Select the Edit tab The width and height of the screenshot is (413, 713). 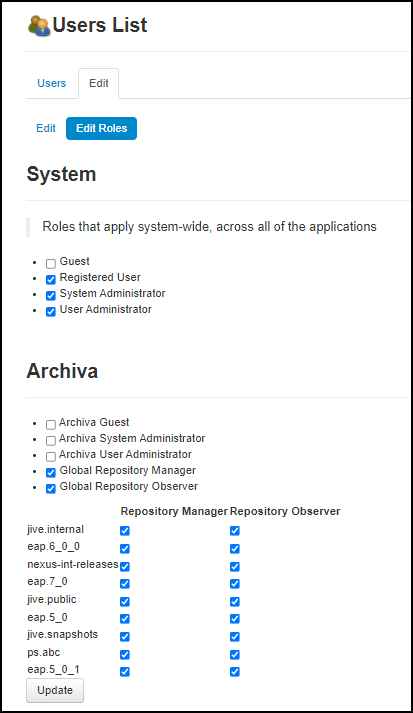[99, 83]
